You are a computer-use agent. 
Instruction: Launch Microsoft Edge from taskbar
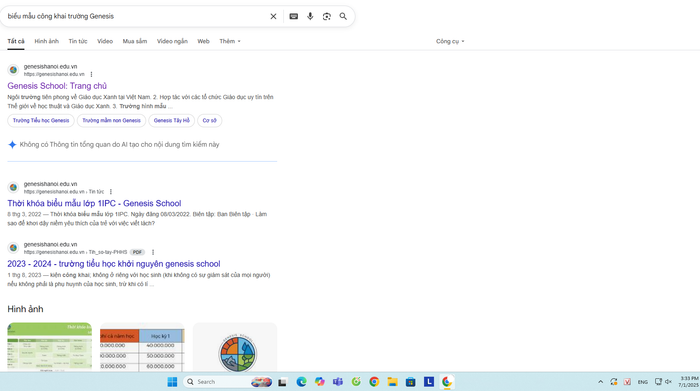301,382
